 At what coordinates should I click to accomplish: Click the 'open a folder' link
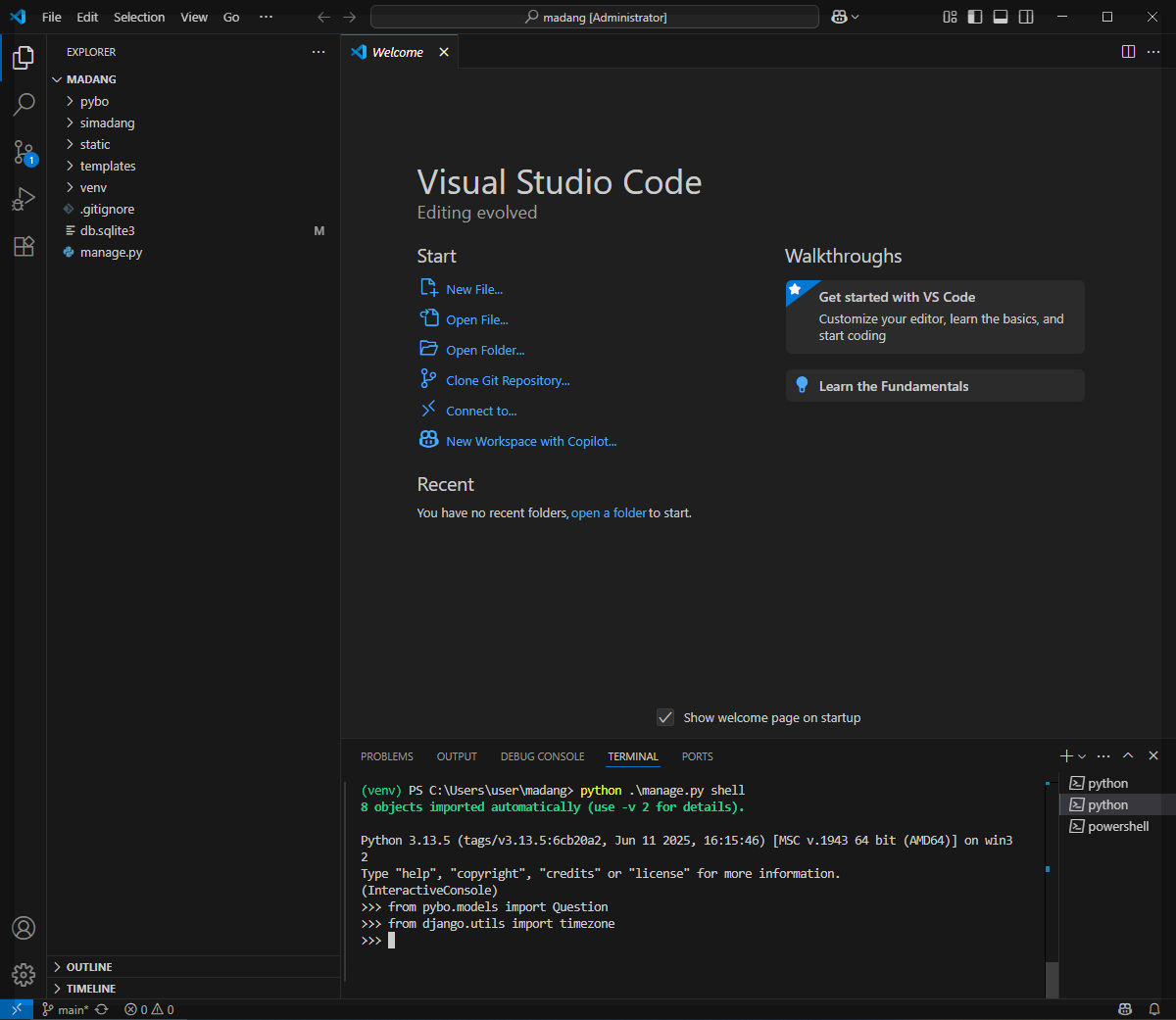click(x=609, y=512)
